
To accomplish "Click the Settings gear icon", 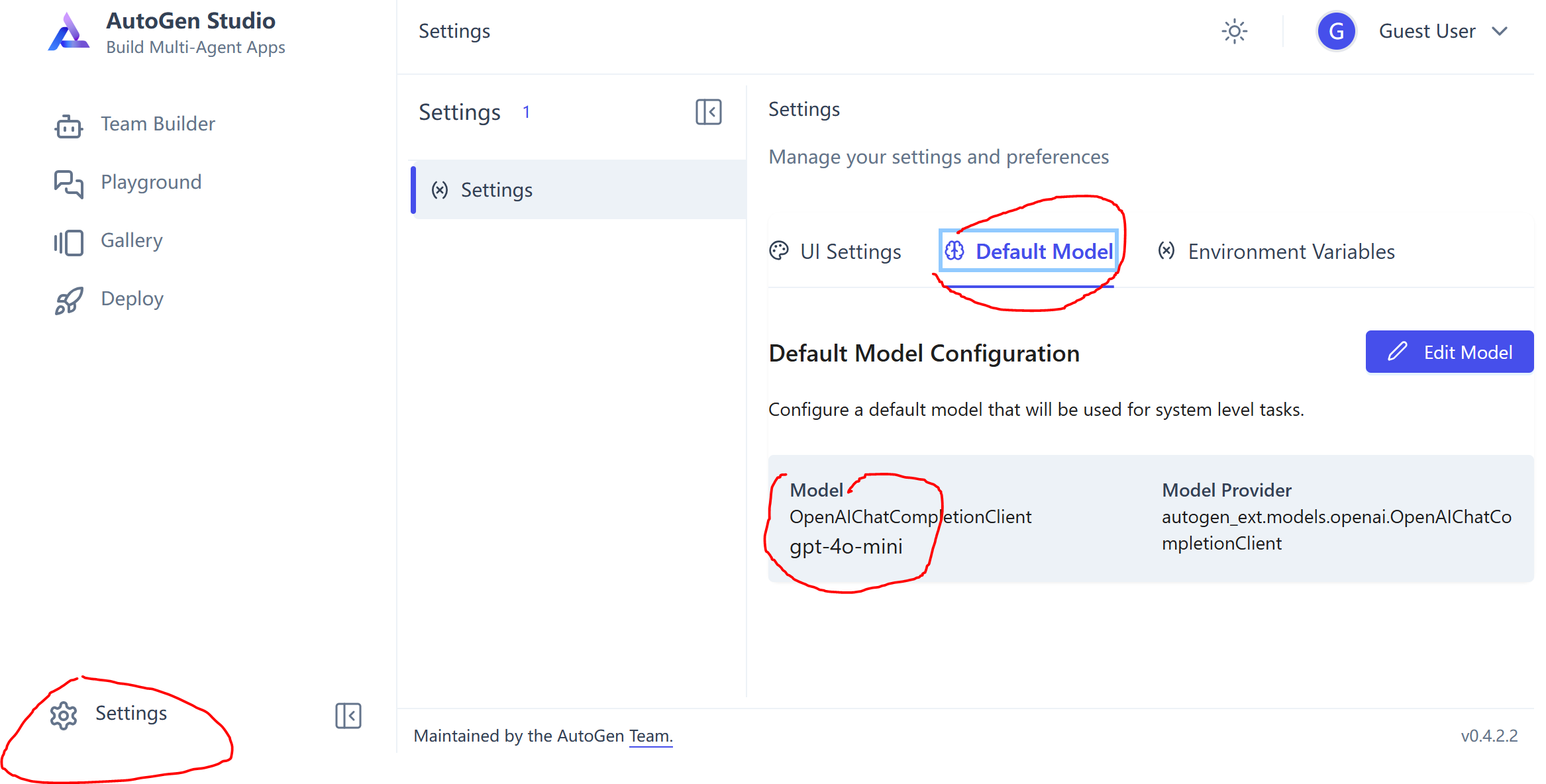I will pos(64,715).
